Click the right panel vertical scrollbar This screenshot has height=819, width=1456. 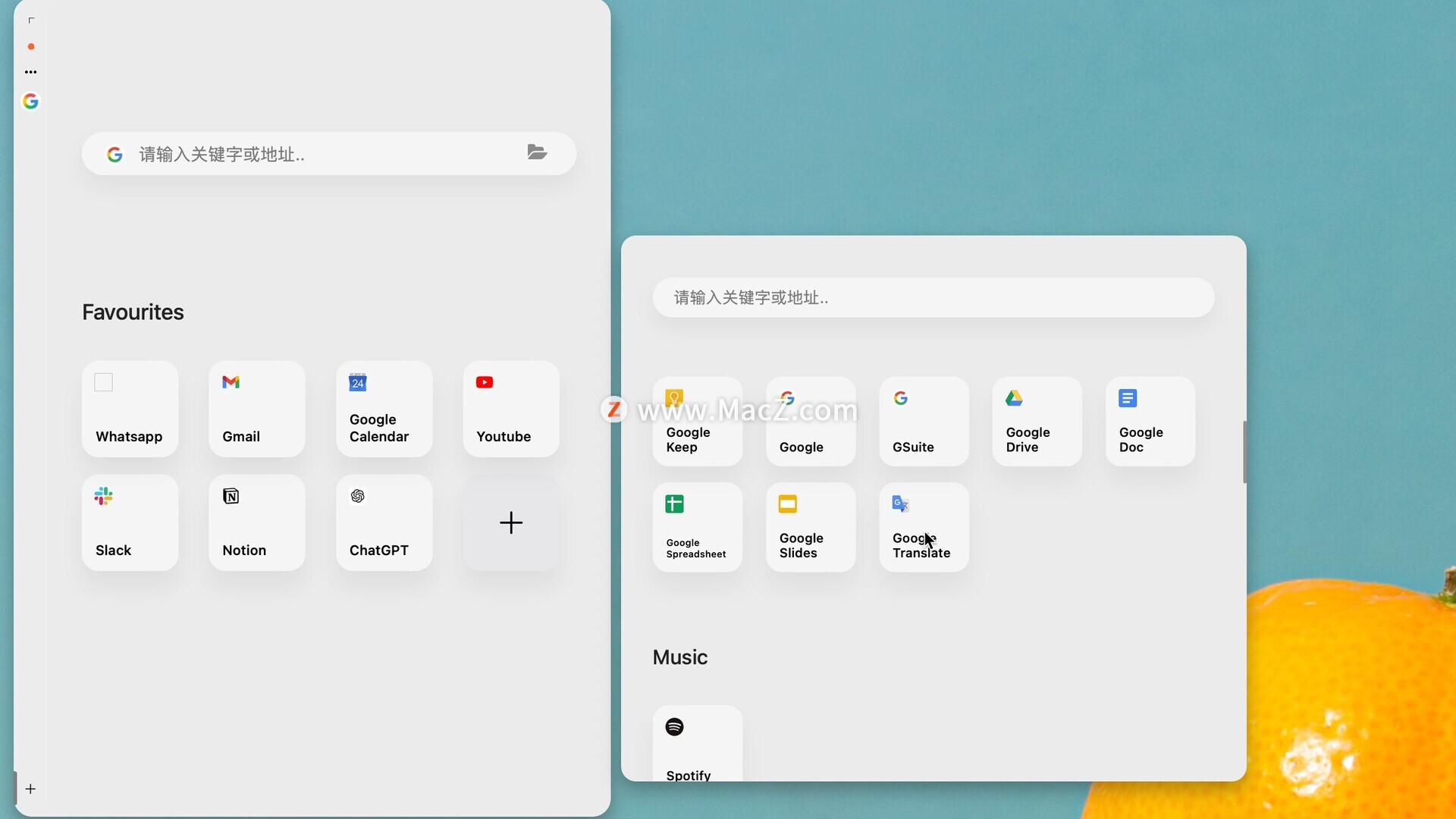point(1244,452)
